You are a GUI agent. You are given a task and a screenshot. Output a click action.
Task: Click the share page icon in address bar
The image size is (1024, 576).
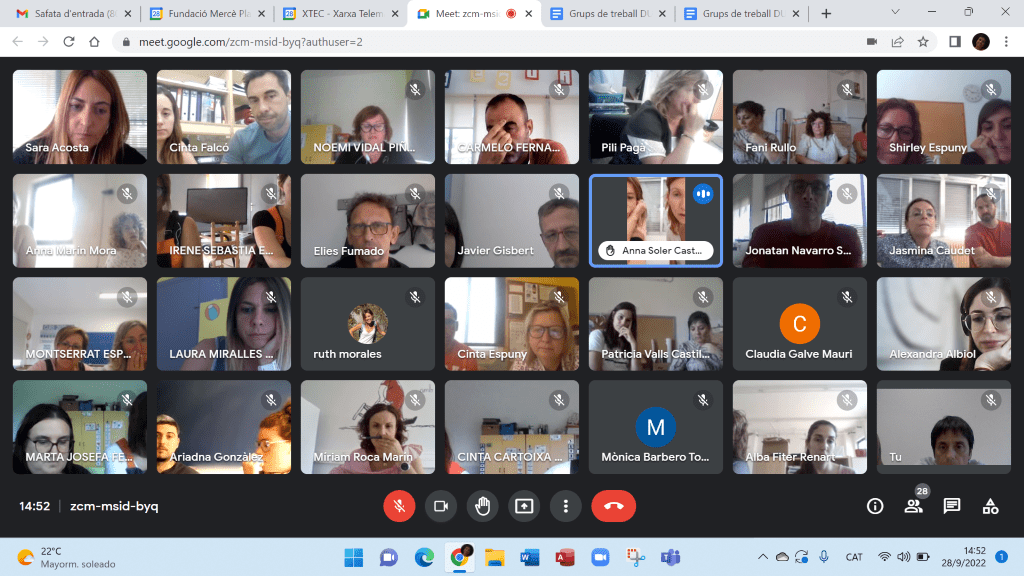897,42
